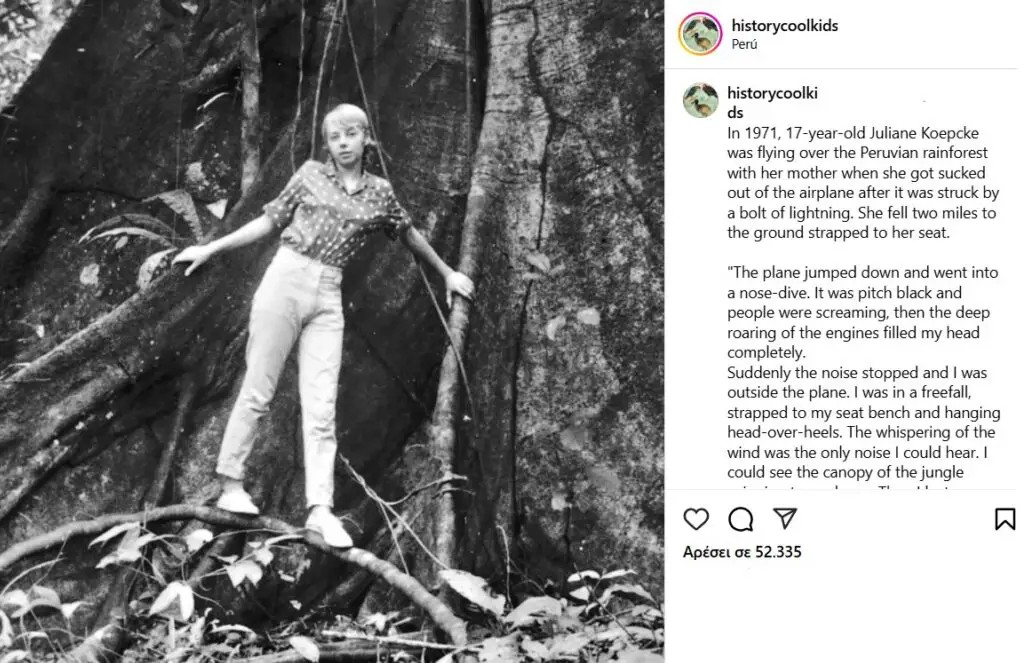
Task: Click the line "could see the canopy of the jungle"
Action: (845, 473)
